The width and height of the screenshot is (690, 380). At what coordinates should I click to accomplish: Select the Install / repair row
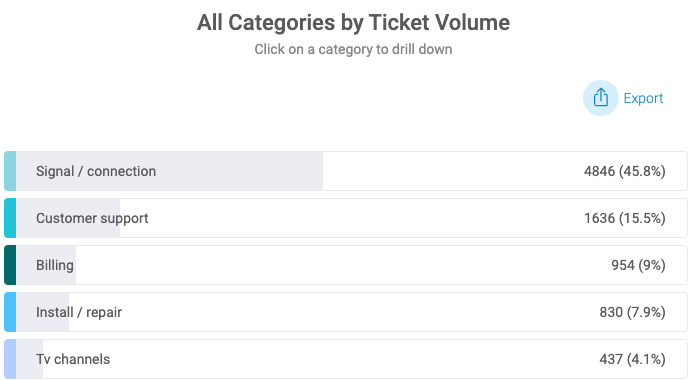[x=345, y=312]
